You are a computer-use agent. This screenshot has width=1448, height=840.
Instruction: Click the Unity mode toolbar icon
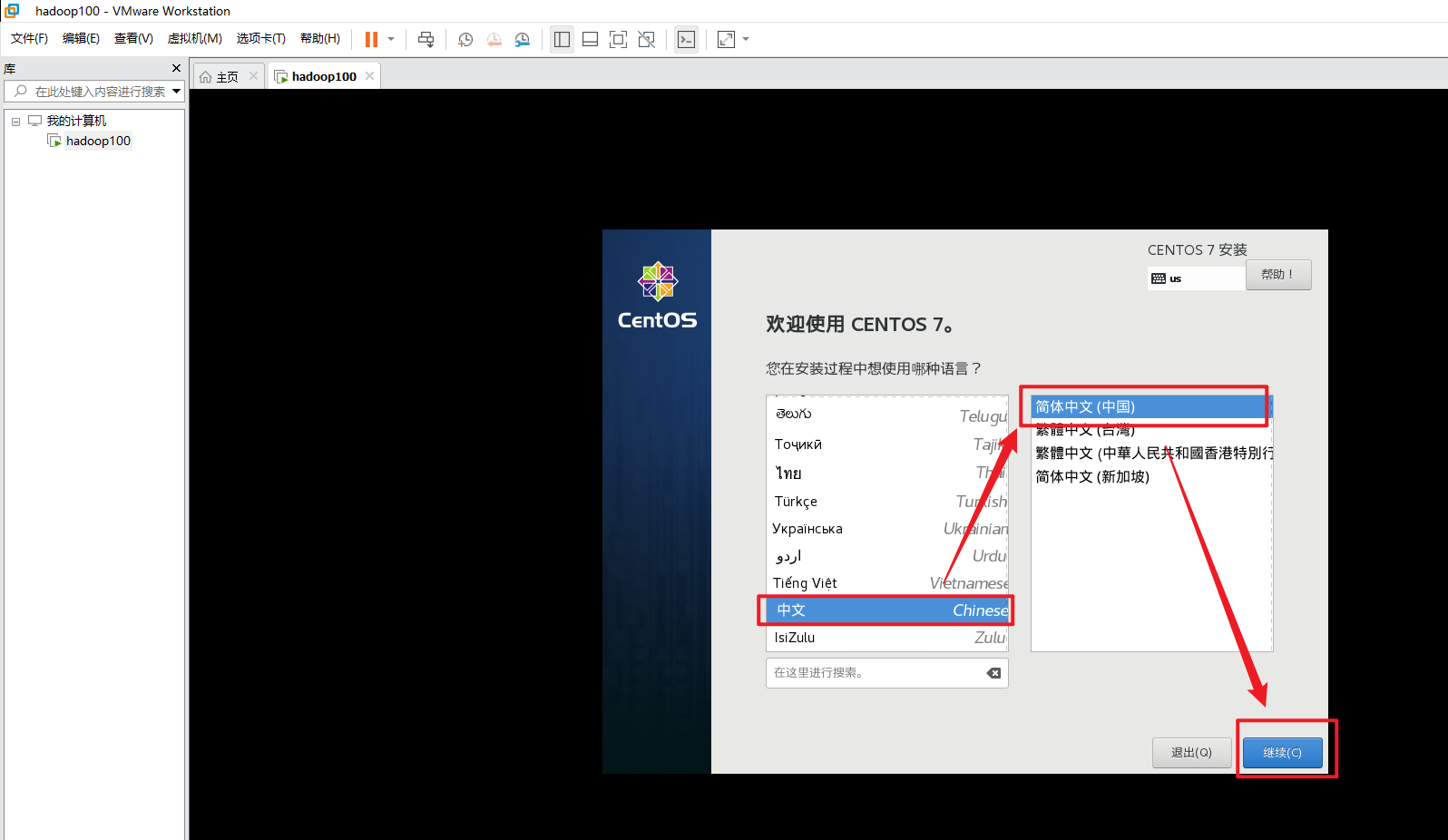coord(646,39)
